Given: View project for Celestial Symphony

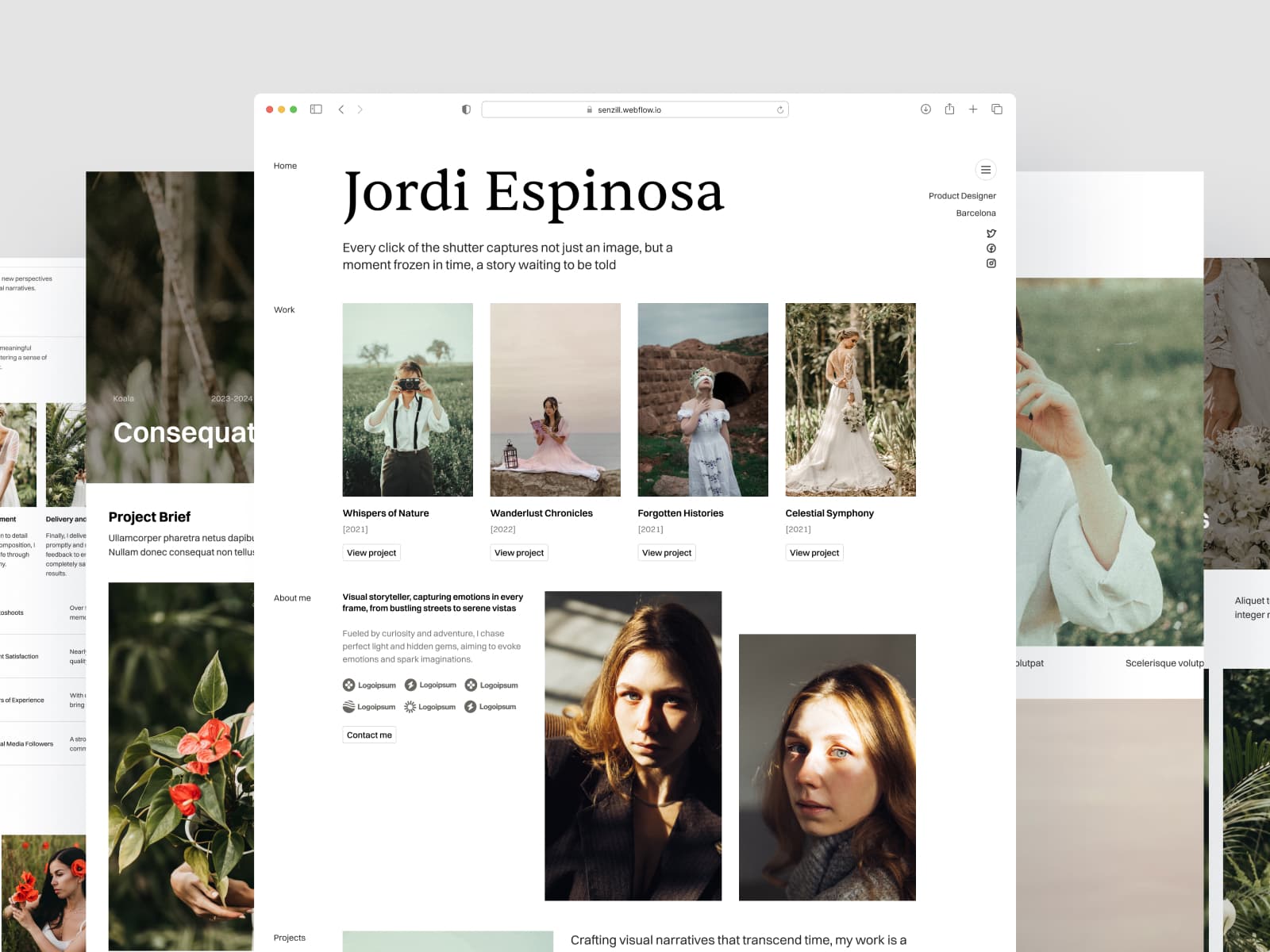Looking at the screenshot, I should [814, 553].
